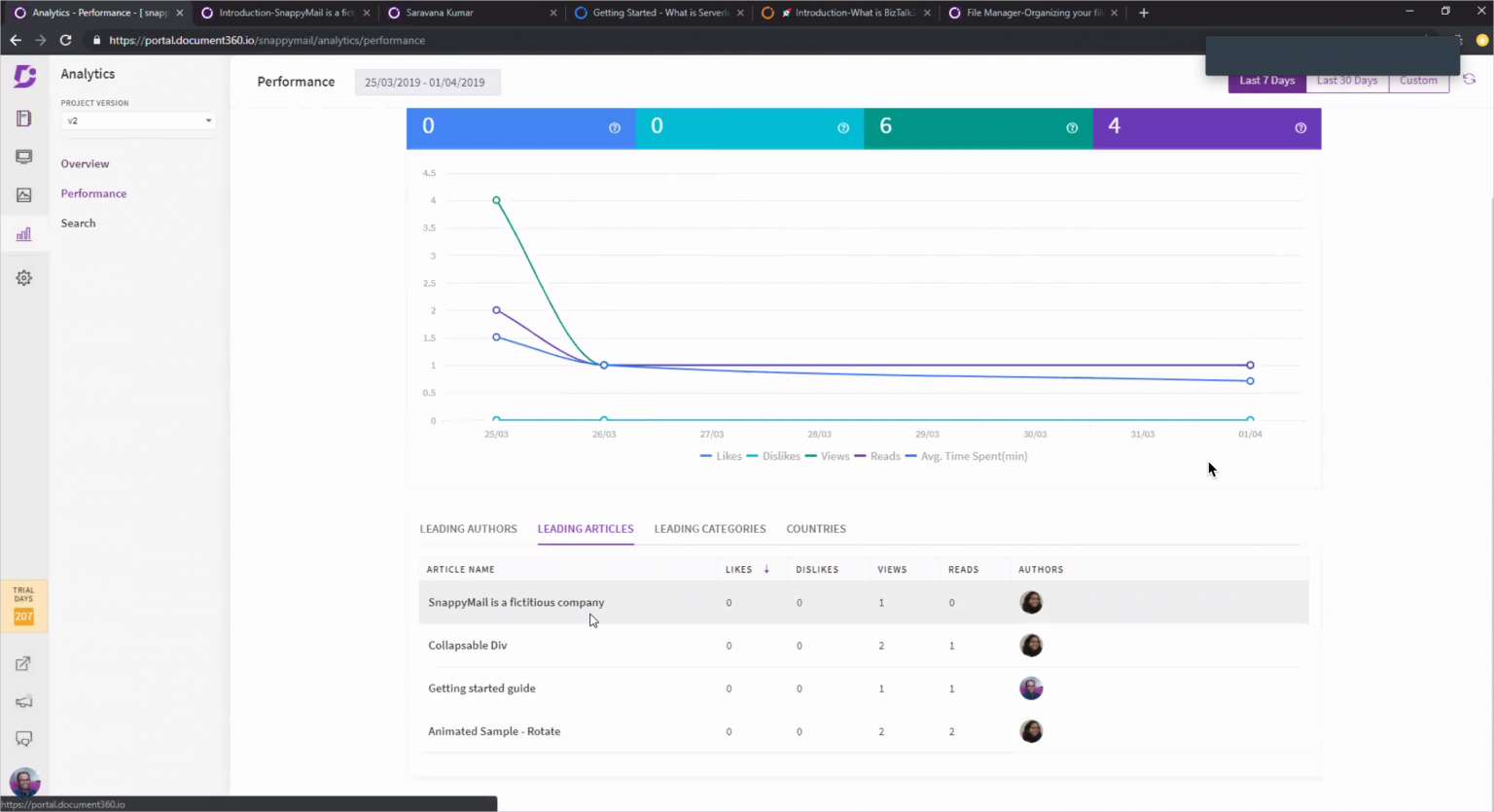Click the 01/04 Reads data point on chart
This screenshot has width=1494, height=812.
pyautogui.click(x=1250, y=366)
